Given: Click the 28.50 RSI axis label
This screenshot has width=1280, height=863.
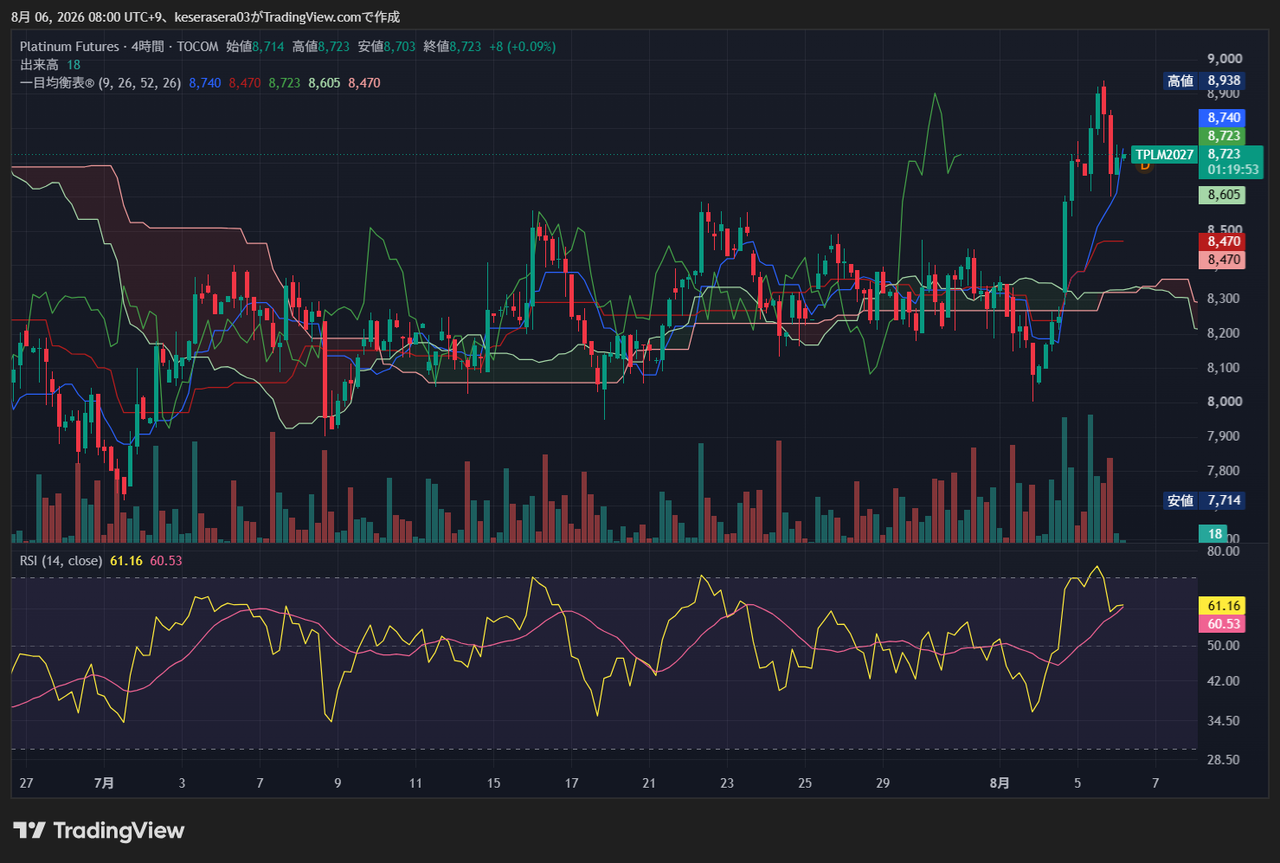Looking at the screenshot, I should point(1224,760).
